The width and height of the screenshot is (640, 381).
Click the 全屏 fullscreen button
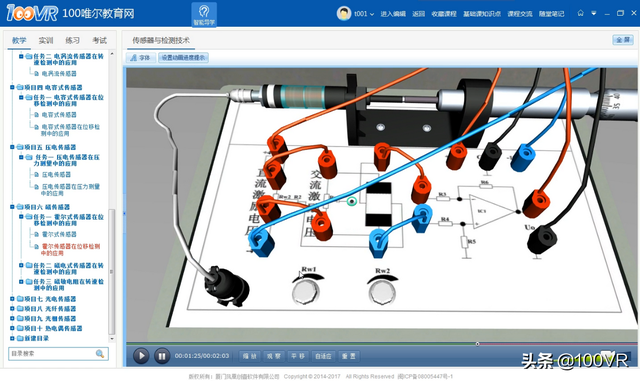click(622, 40)
